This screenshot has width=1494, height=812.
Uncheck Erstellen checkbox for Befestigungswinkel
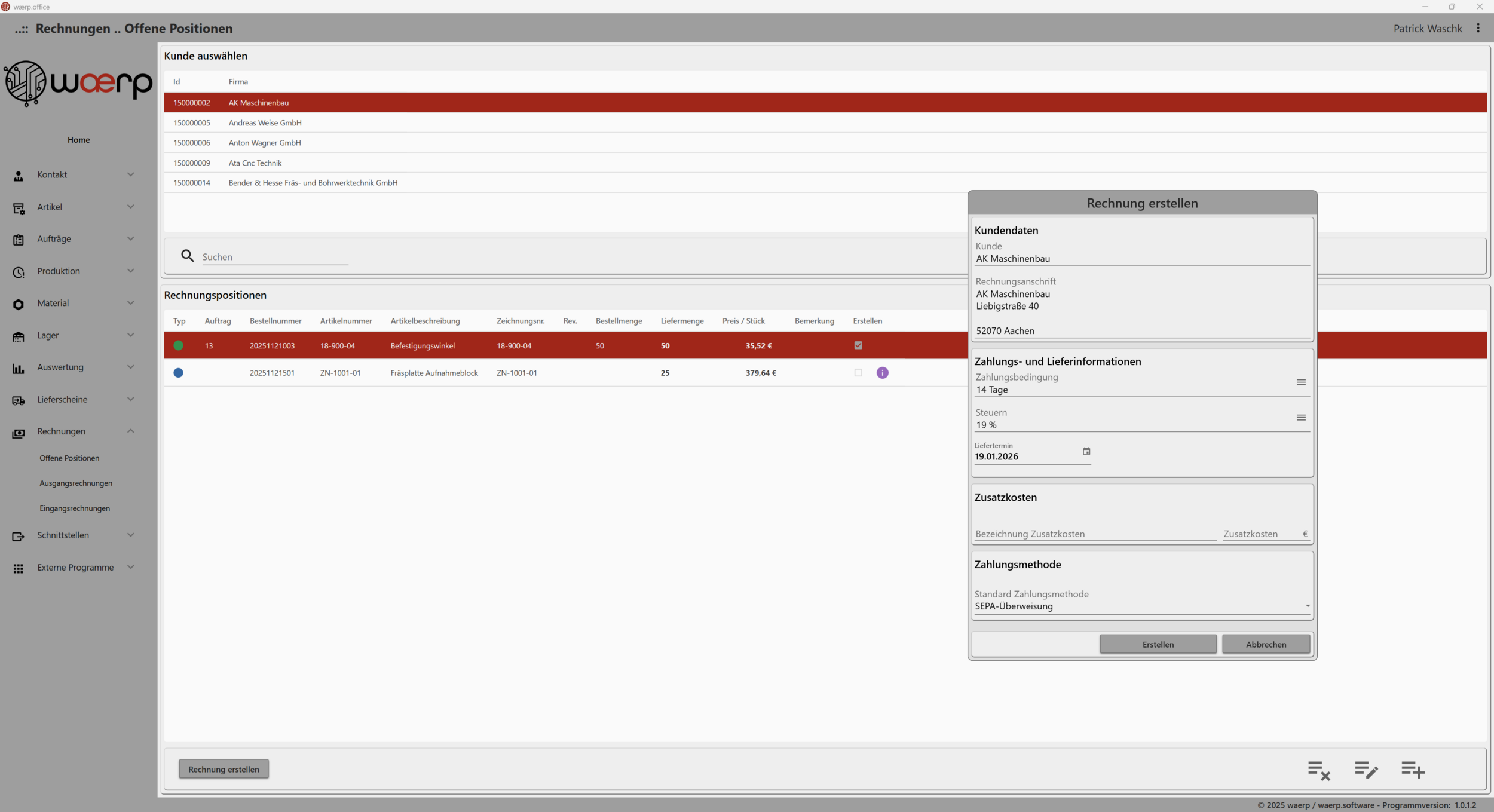[x=858, y=345]
